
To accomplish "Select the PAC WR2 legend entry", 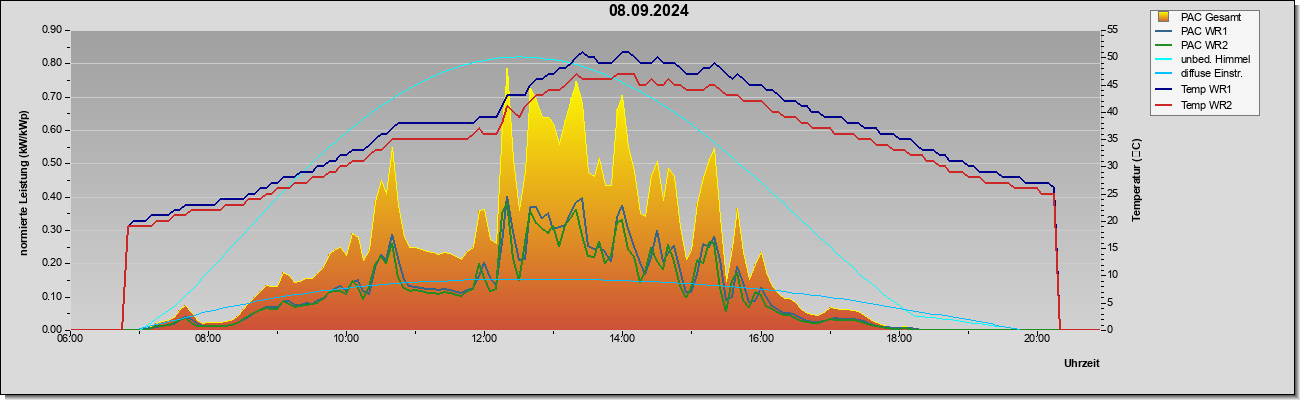I will [x=1201, y=45].
